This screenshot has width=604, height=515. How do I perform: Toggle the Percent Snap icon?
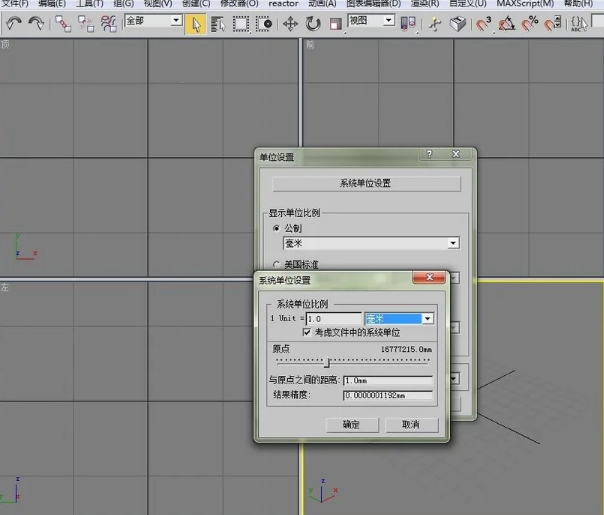[x=530, y=24]
